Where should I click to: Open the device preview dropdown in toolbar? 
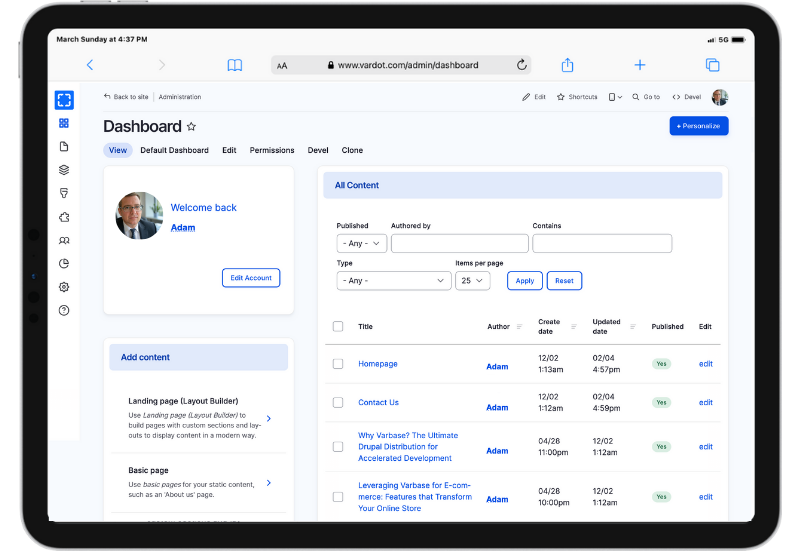pos(615,97)
